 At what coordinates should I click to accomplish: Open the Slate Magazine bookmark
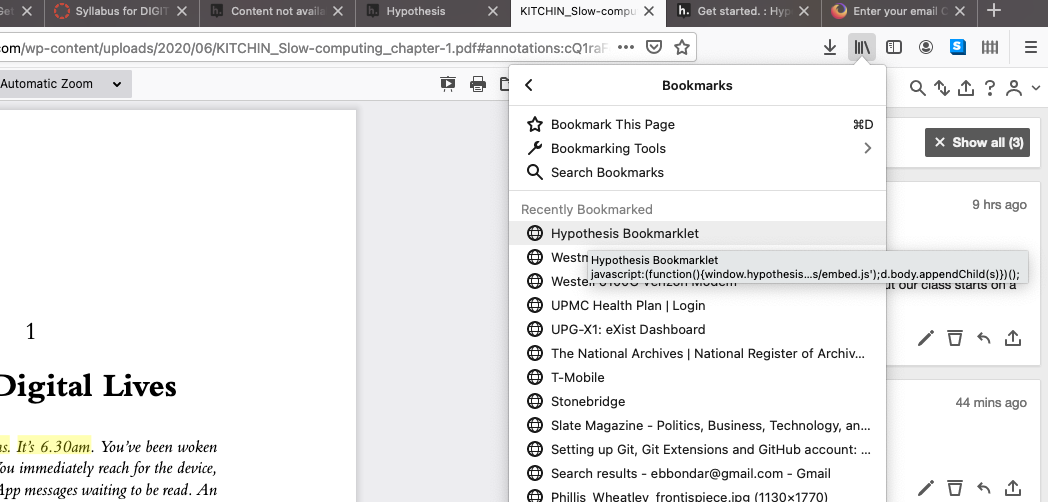coord(697,426)
